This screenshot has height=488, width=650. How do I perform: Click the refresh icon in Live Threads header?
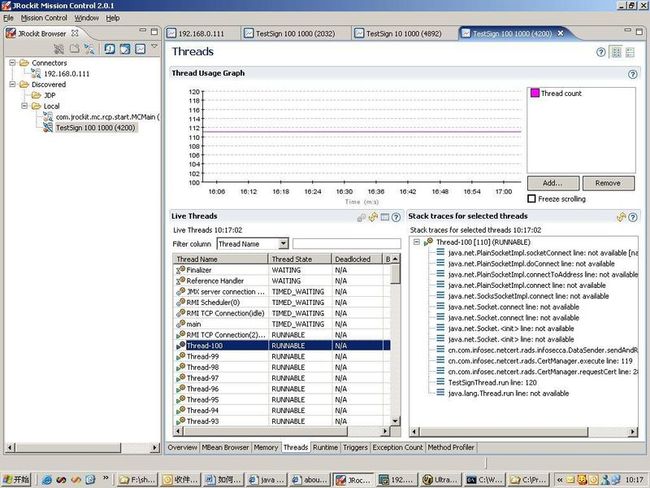pyautogui.click(x=373, y=217)
